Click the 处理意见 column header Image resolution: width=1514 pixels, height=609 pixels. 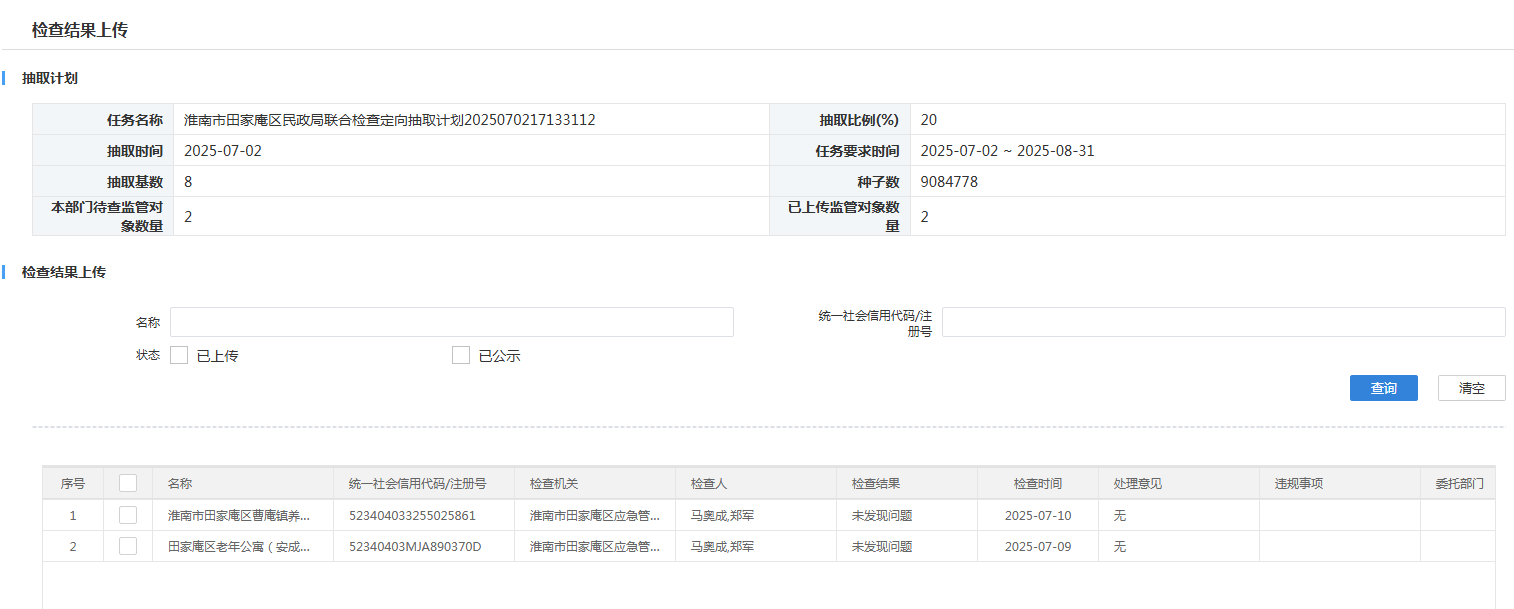click(1179, 483)
